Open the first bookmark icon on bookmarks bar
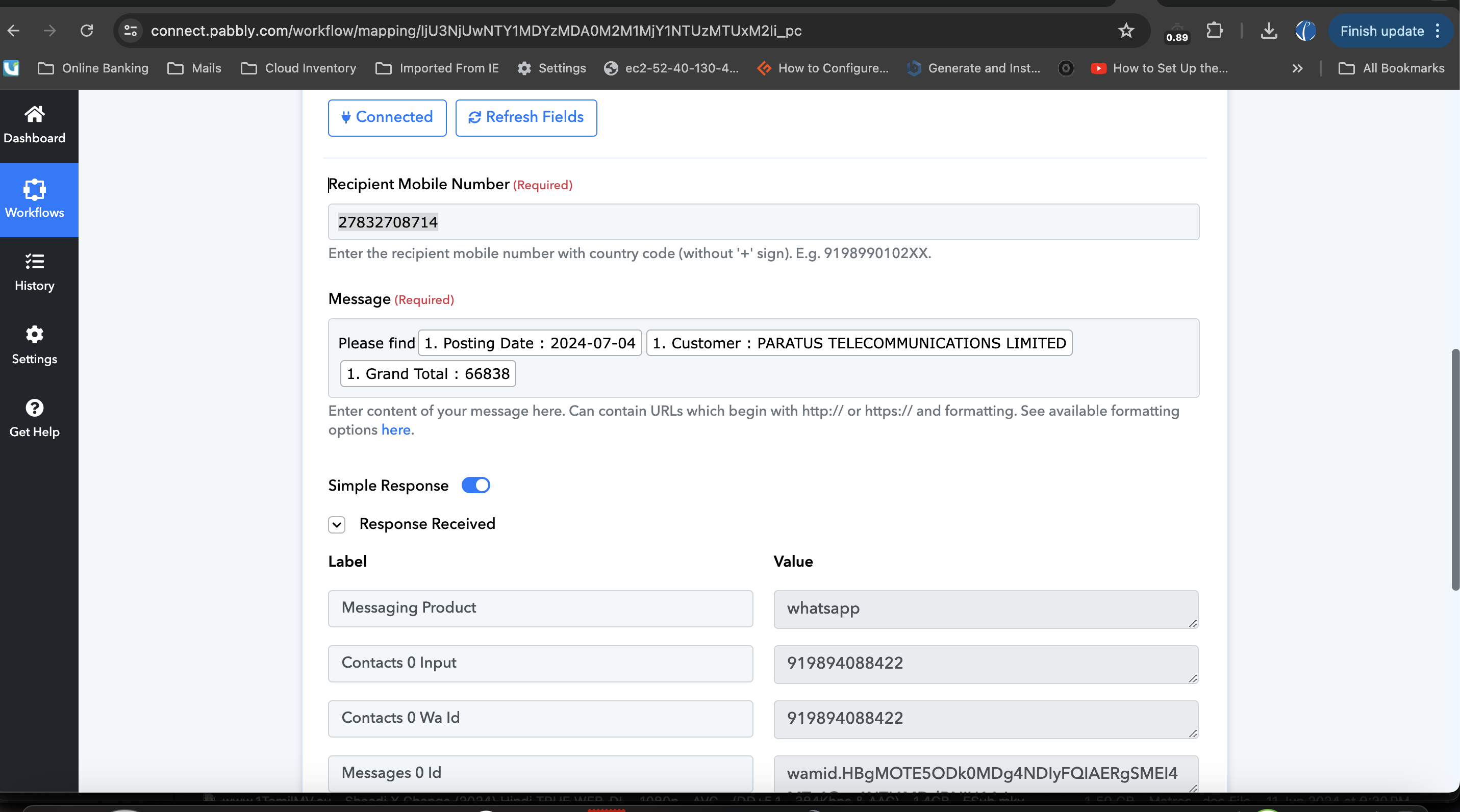The height and width of the screenshot is (812, 1460). click(11, 68)
